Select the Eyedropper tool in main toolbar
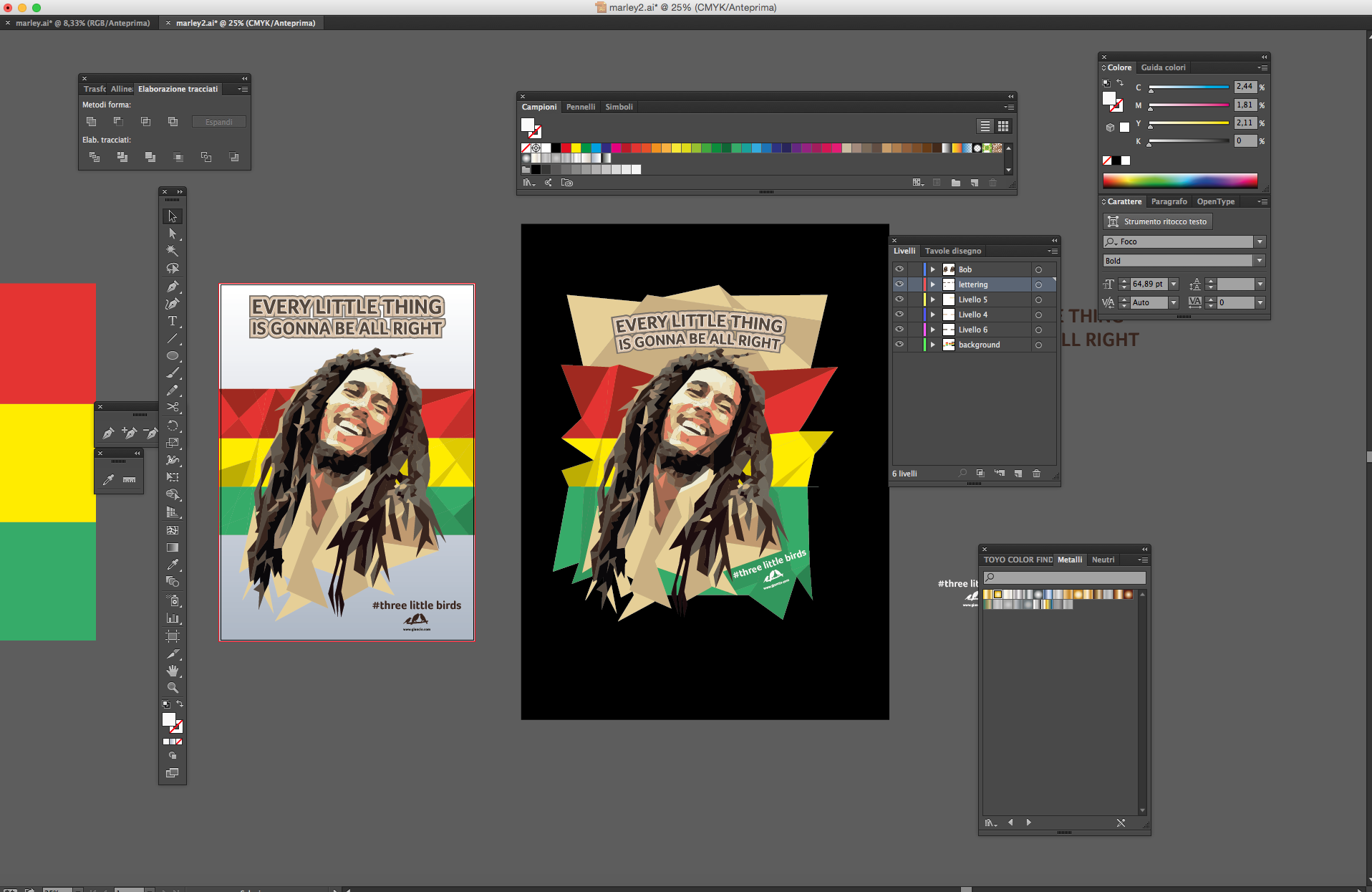 173,565
